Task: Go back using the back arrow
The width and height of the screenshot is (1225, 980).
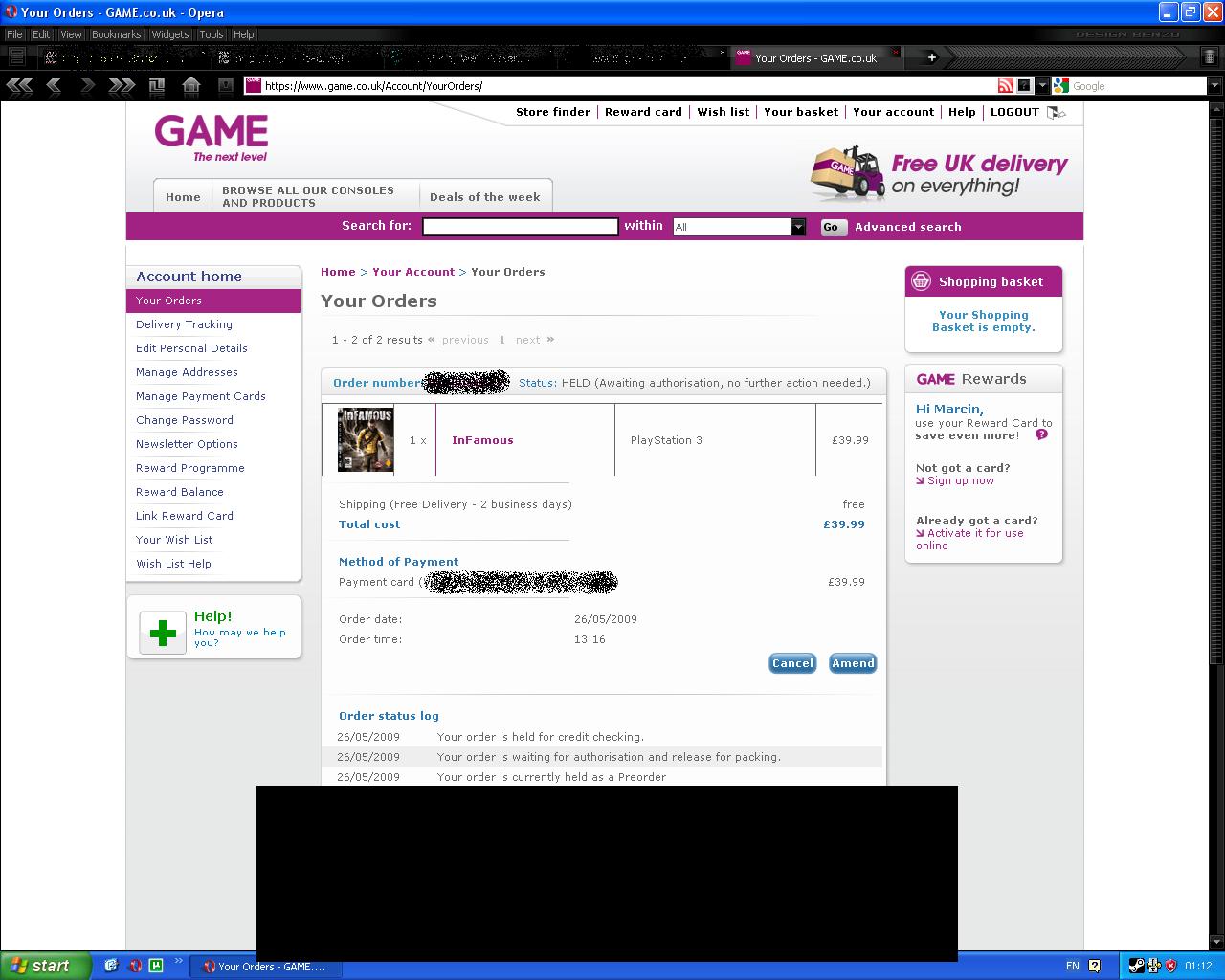Action: 55,86
